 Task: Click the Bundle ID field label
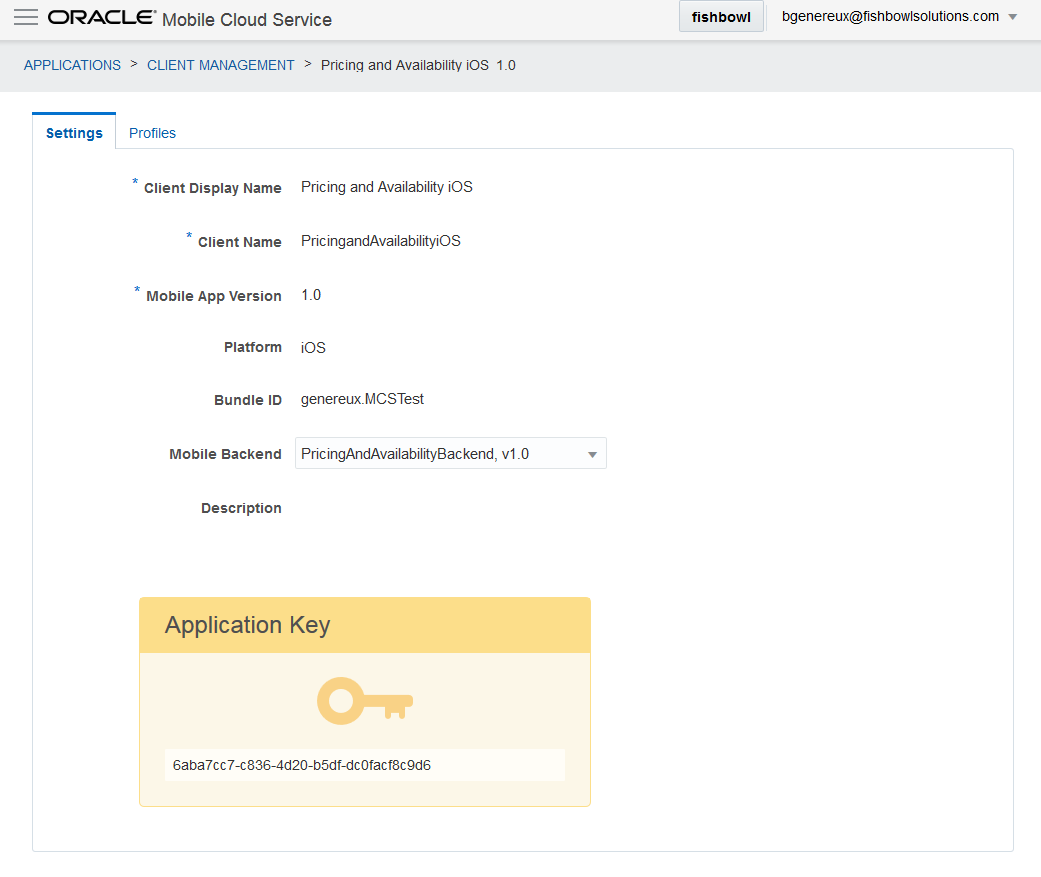click(248, 400)
